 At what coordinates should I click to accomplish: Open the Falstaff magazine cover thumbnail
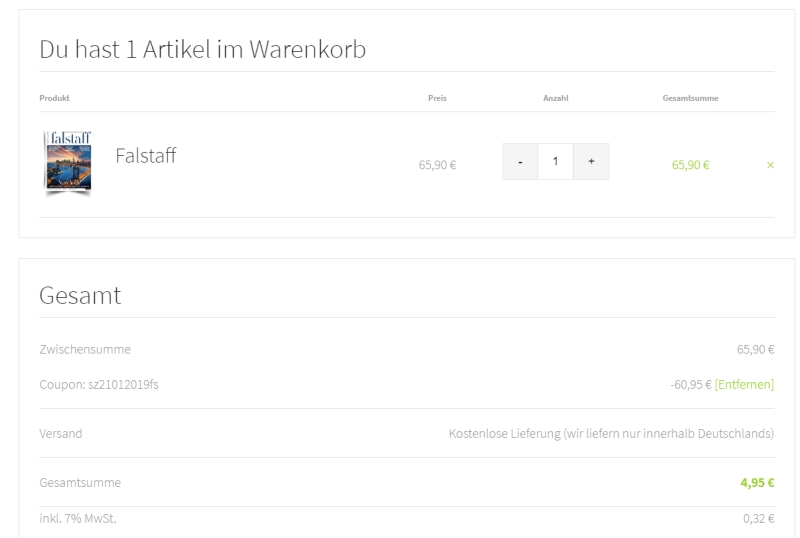click(x=67, y=161)
